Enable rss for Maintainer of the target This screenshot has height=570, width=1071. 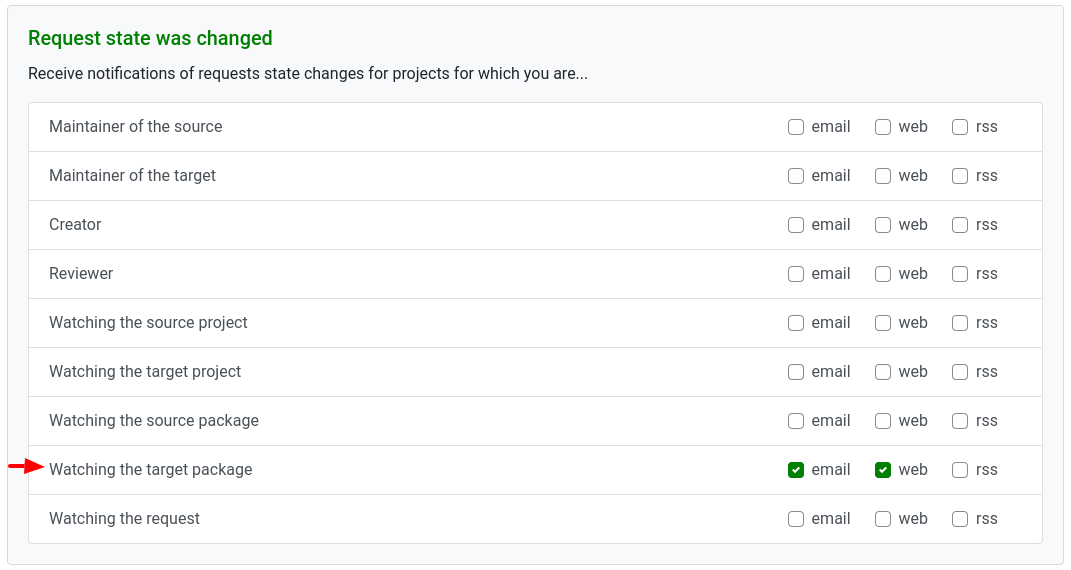click(960, 176)
